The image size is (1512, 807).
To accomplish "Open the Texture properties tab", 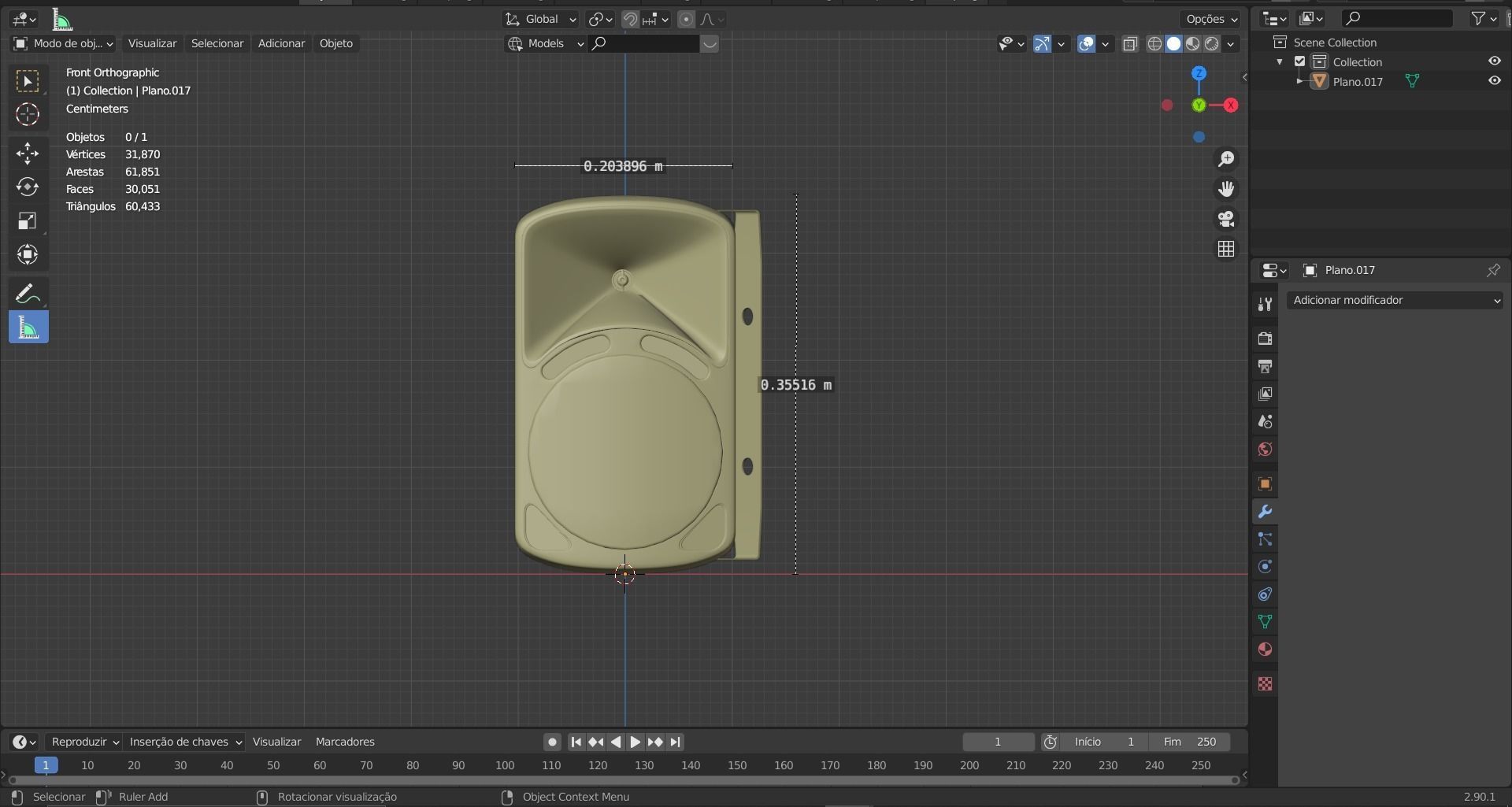I will point(1265,683).
